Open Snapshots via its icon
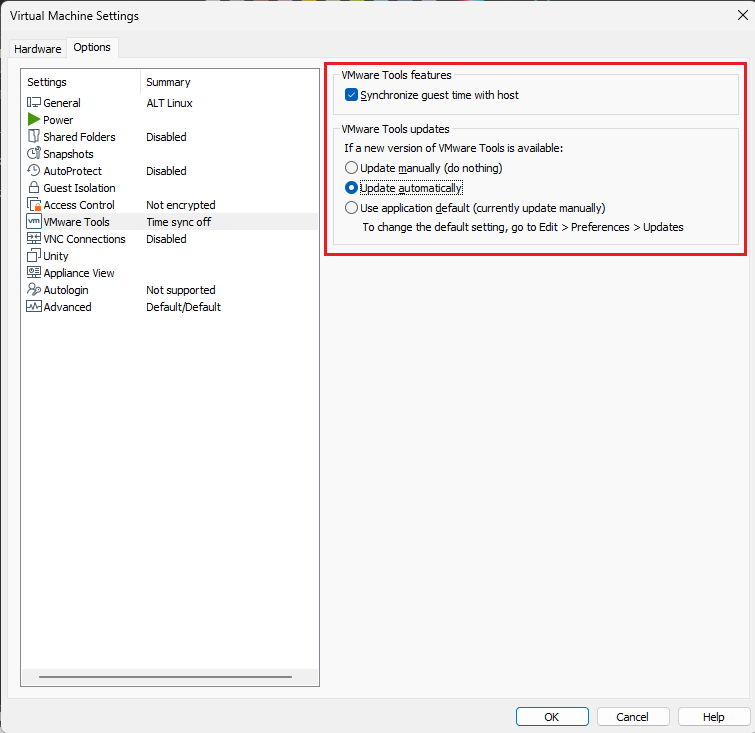Viewport: 755px width, 733px height. [34, 154]
